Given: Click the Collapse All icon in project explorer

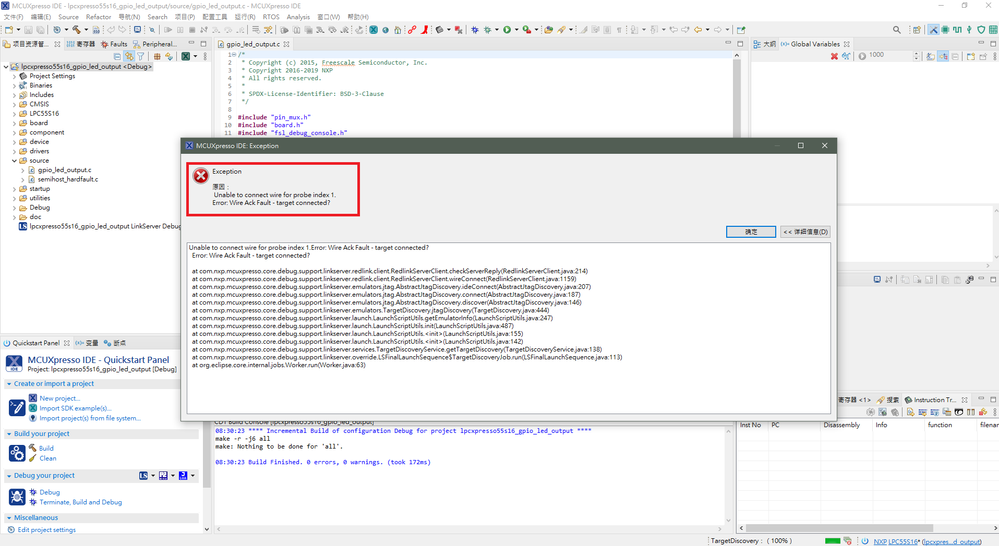Looking at the screenshot, I should (117, 56).
